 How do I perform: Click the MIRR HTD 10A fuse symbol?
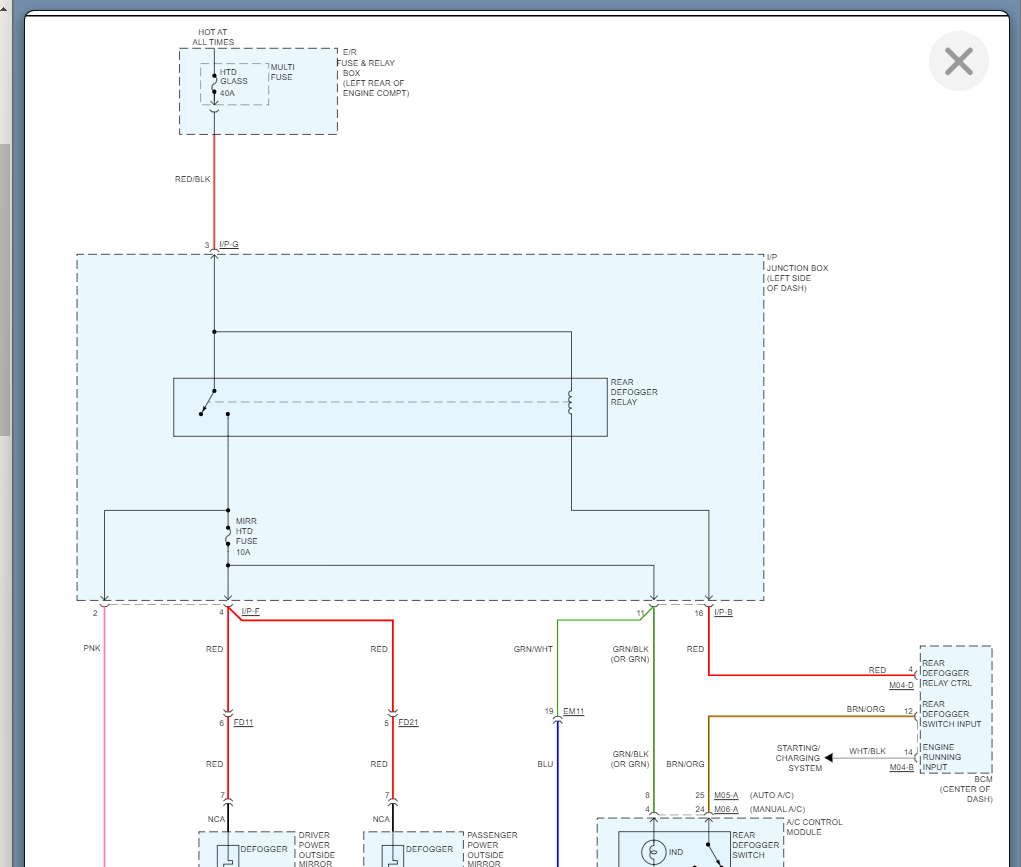[x=228, y=541]
